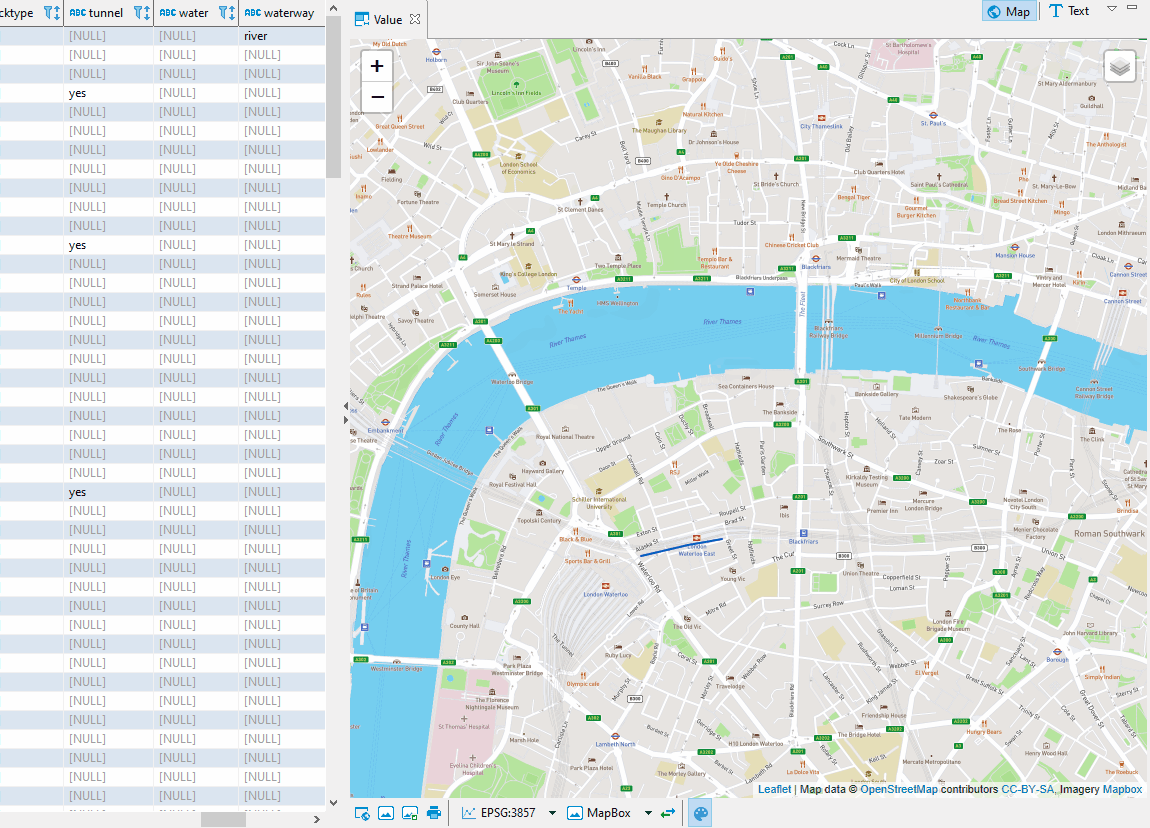Screen dimensions: 1150x828
Task: Open the Value panel view menu chevron
Action: 1112,9
